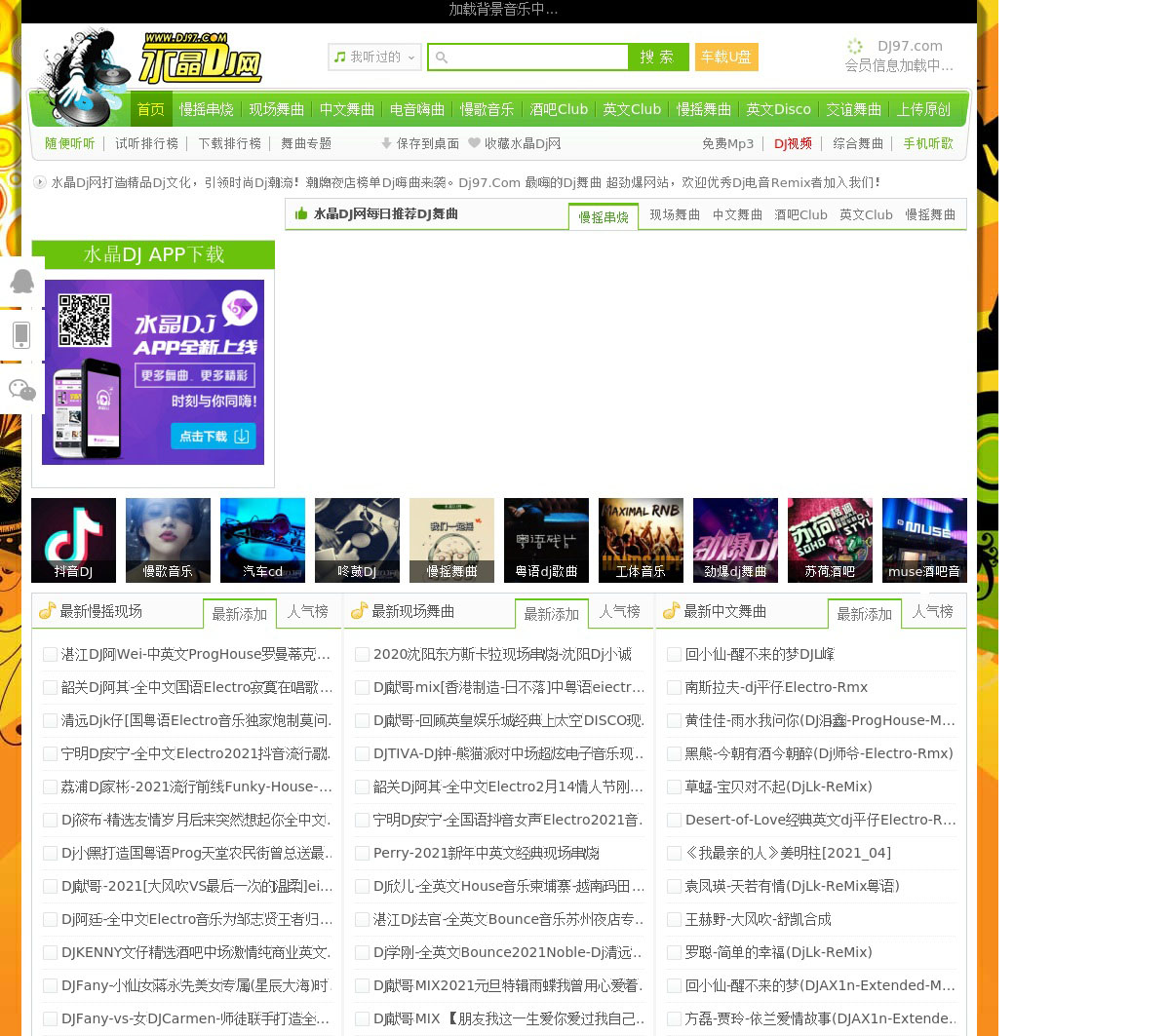Tick checkbox next to 南斯拉夫-dj平仔Electro-Rmx
The image size is (1170, 1036).
[674, 688]
